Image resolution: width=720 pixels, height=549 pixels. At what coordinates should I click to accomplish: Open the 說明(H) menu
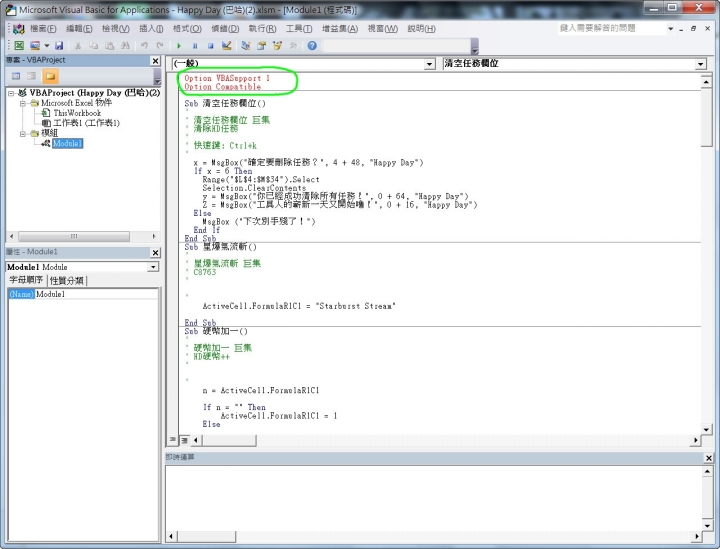pyautogui.click(x=421, y=28)
